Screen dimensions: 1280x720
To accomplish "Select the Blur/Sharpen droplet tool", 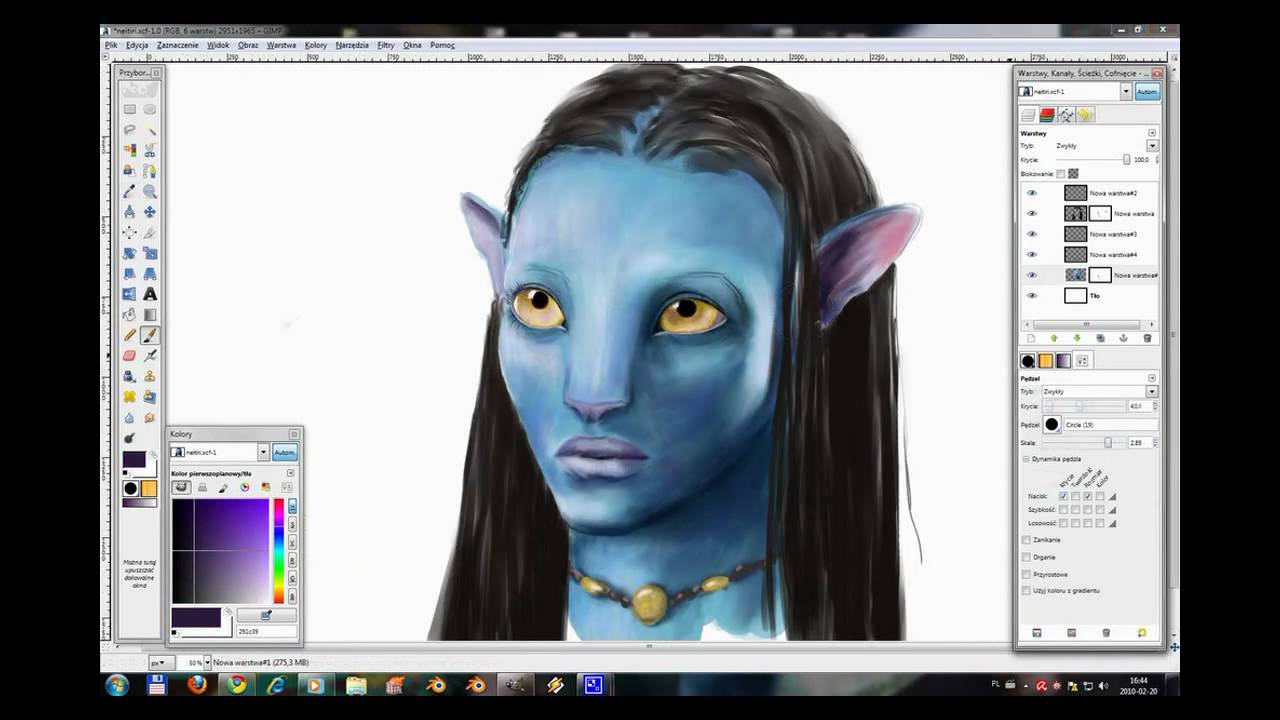I will point(129,418).
